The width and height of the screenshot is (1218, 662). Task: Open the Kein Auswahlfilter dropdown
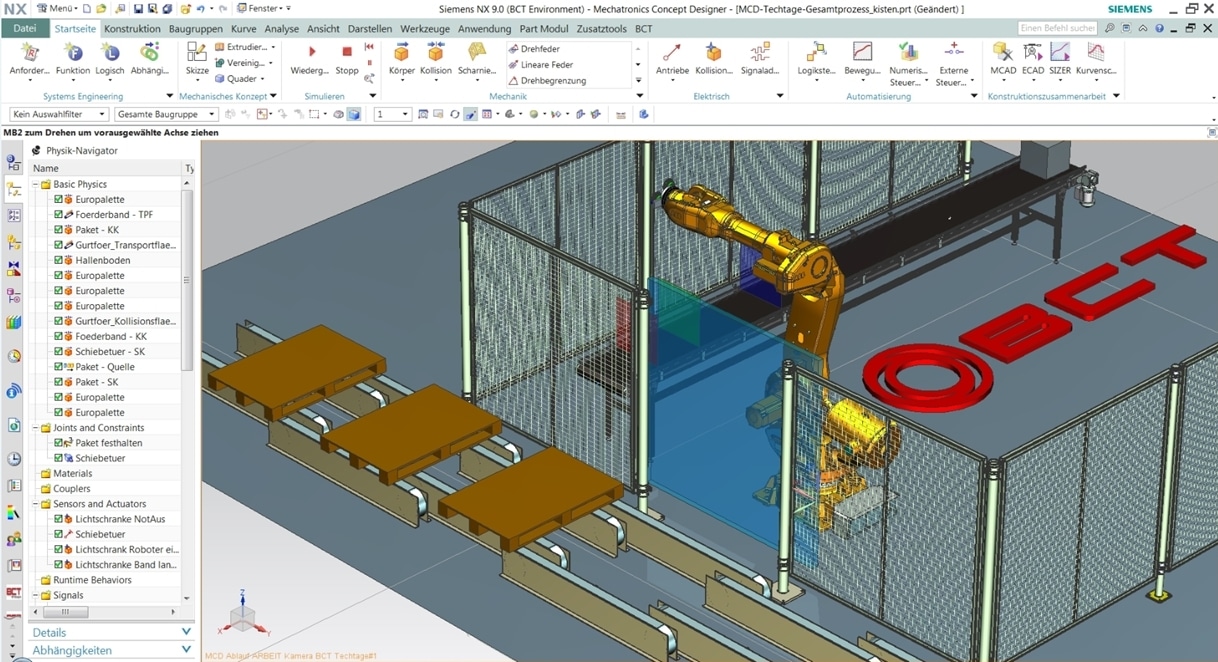(x=59, y=115)
